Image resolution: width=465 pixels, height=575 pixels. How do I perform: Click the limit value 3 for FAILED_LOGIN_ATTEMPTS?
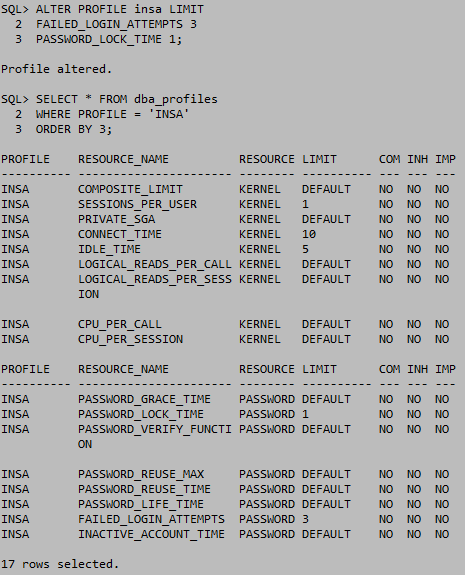click(x=305, y=519)
